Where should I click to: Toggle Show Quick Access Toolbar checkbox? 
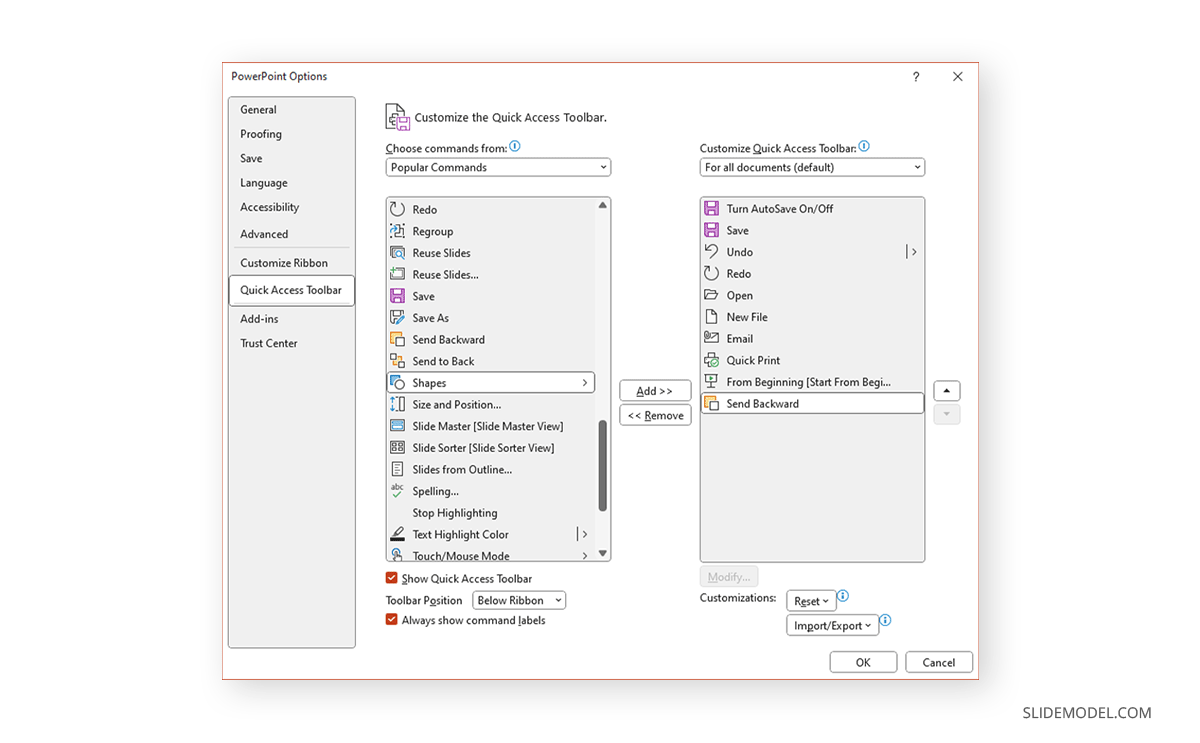pos(392,578)
